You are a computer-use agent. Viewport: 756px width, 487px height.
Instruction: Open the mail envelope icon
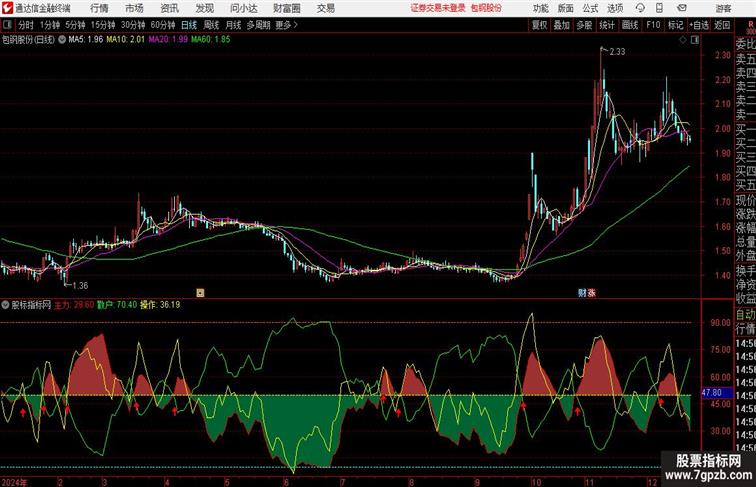(x=682, y=8)
